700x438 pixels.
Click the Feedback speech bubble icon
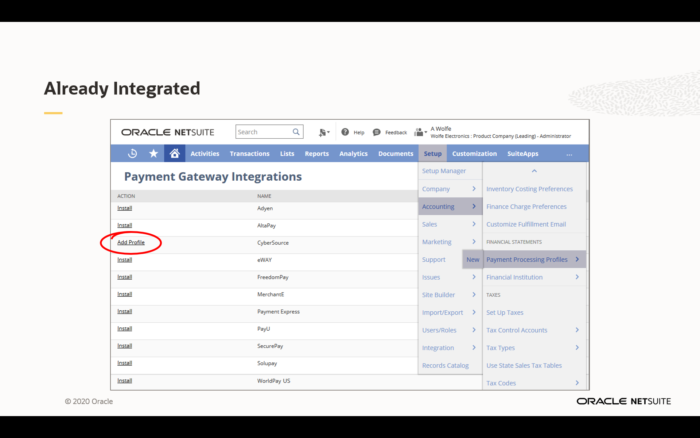click(x=376, y=132)
